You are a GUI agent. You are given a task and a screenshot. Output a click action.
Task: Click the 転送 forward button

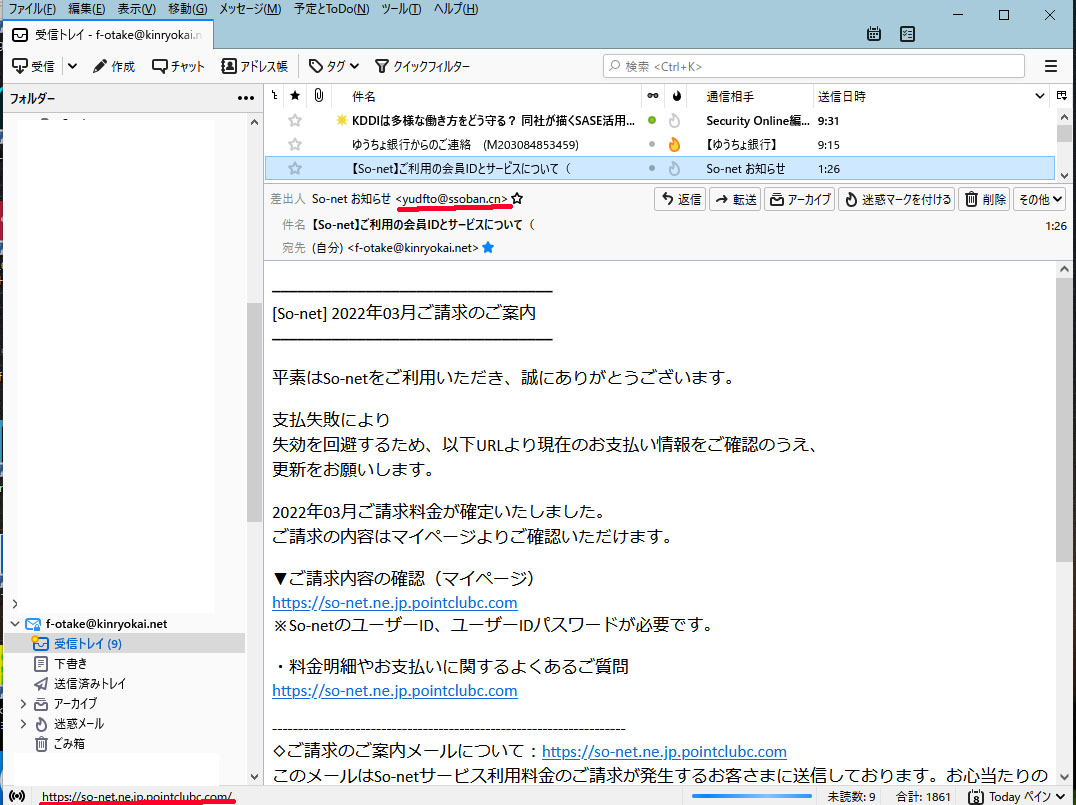(x=735, y=199)
